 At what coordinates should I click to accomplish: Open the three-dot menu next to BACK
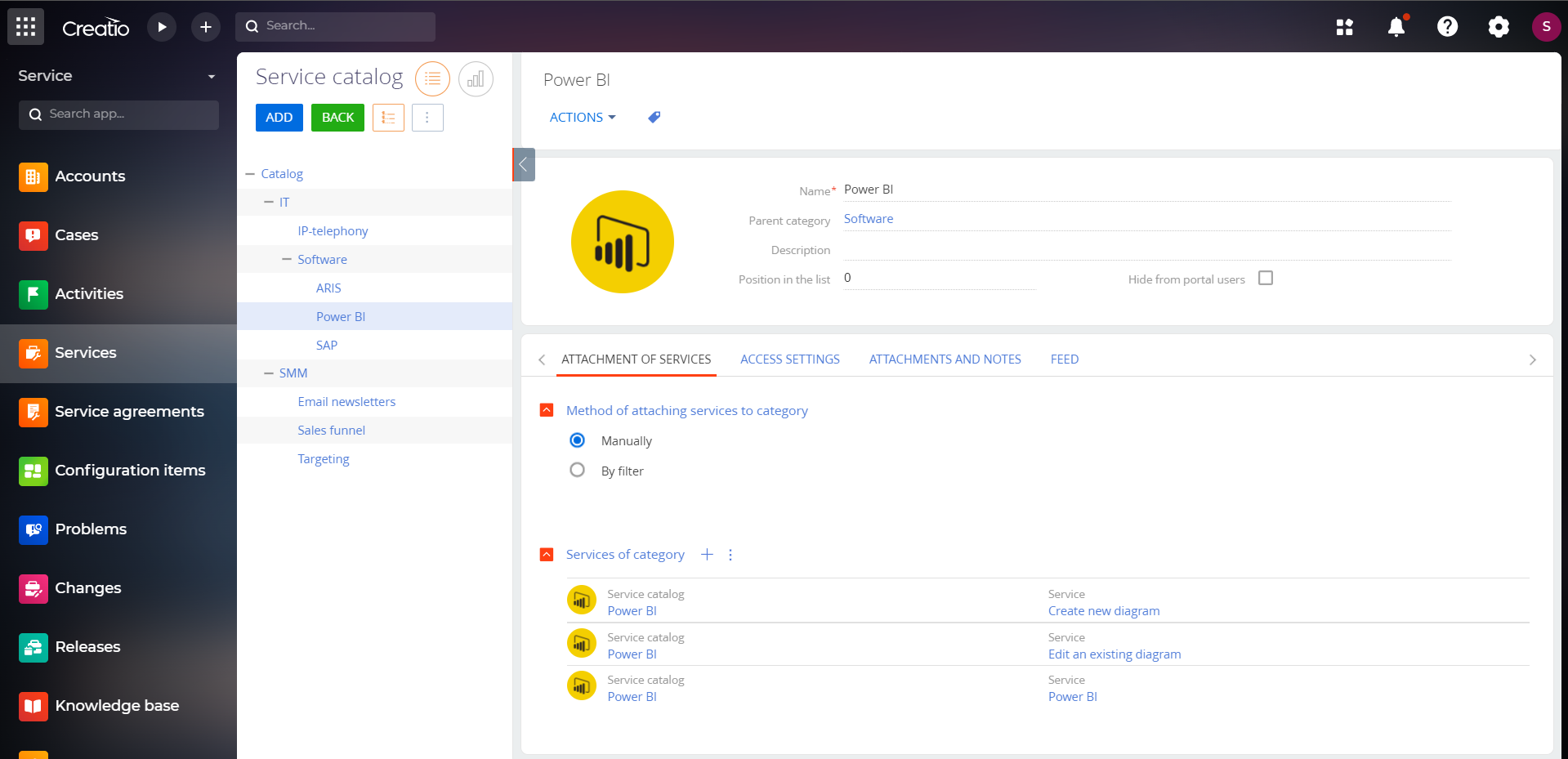pos(427,118)
